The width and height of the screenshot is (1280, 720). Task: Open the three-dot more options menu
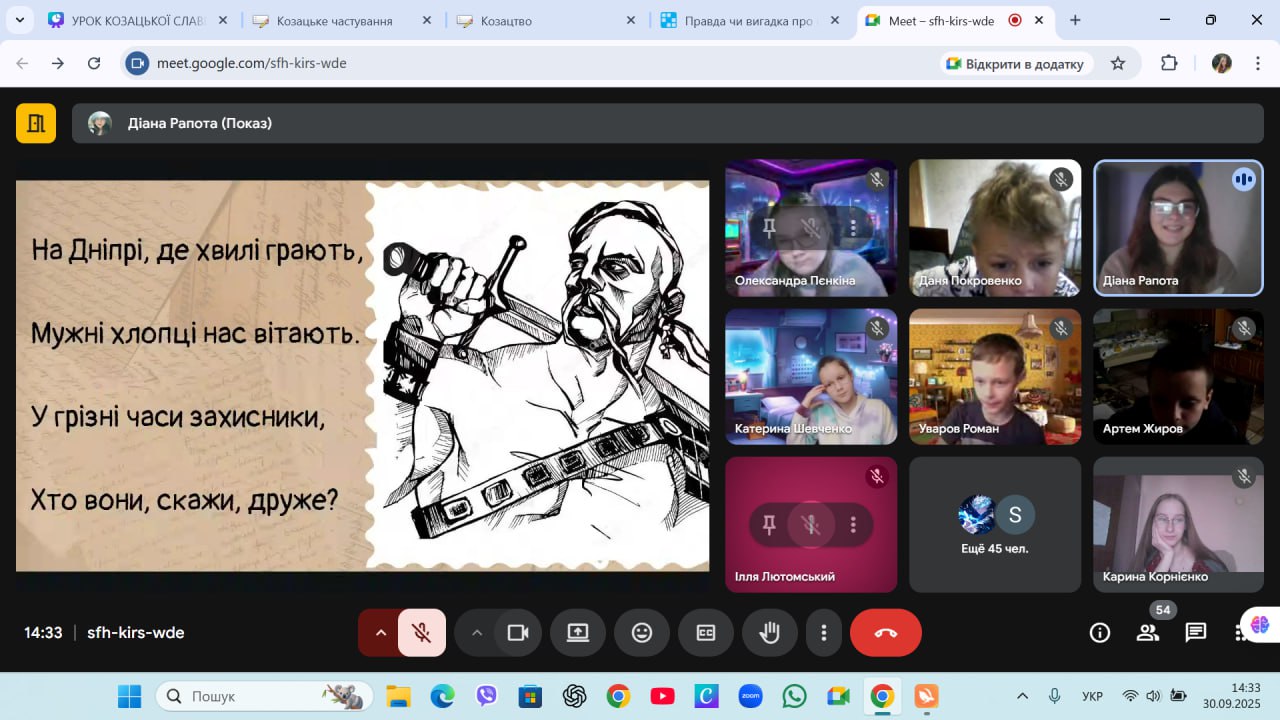click(x=823, y=633)
